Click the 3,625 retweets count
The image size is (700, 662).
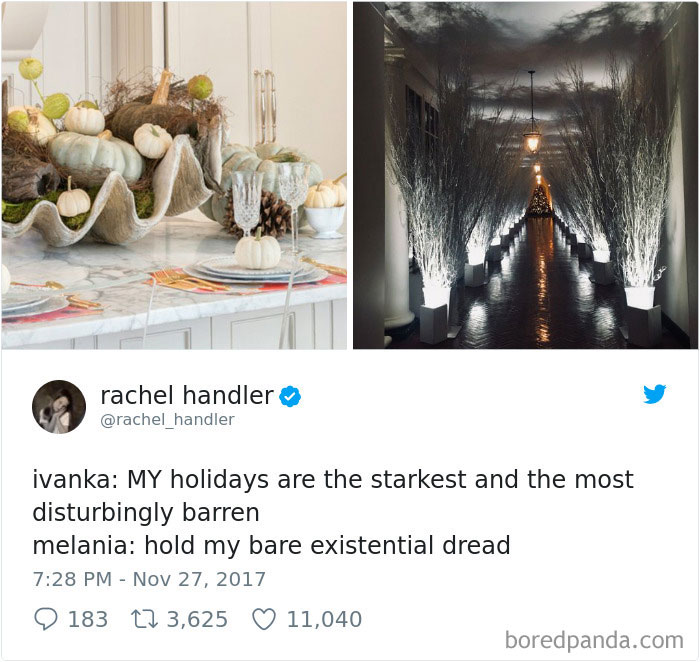197,619
